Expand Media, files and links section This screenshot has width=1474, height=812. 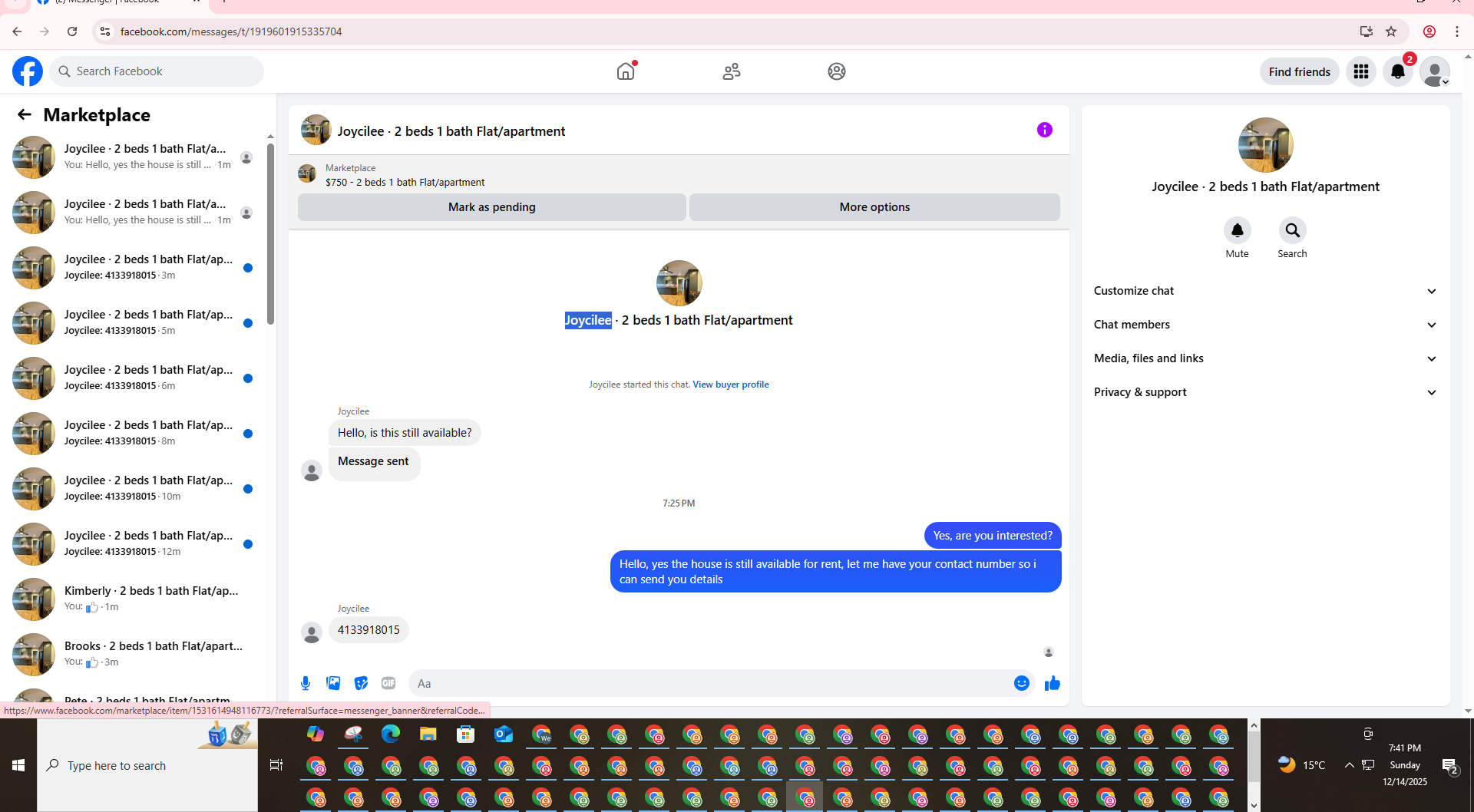point(1265,358)
